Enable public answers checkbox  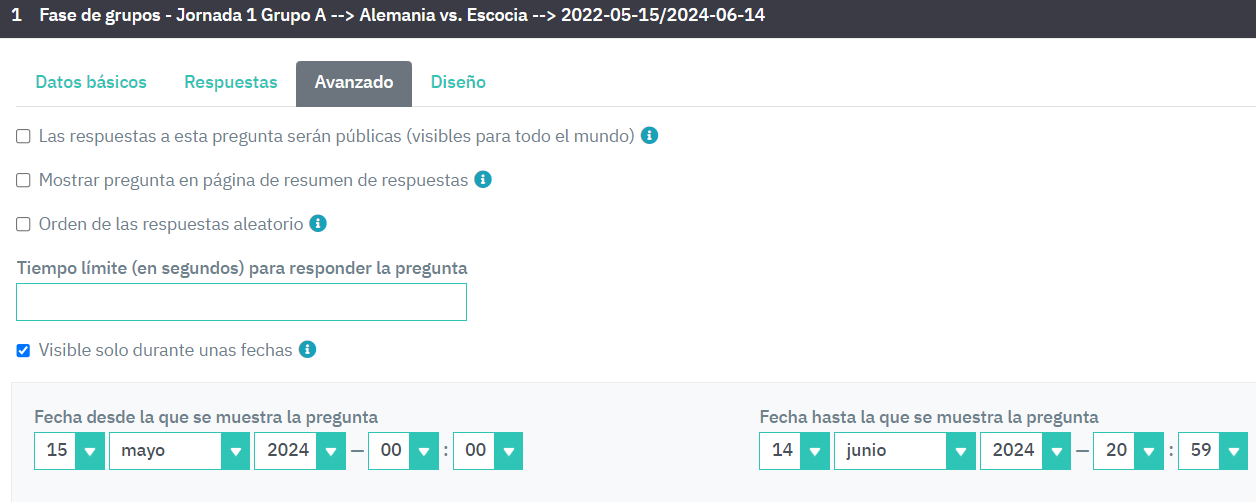coord(23,136)
